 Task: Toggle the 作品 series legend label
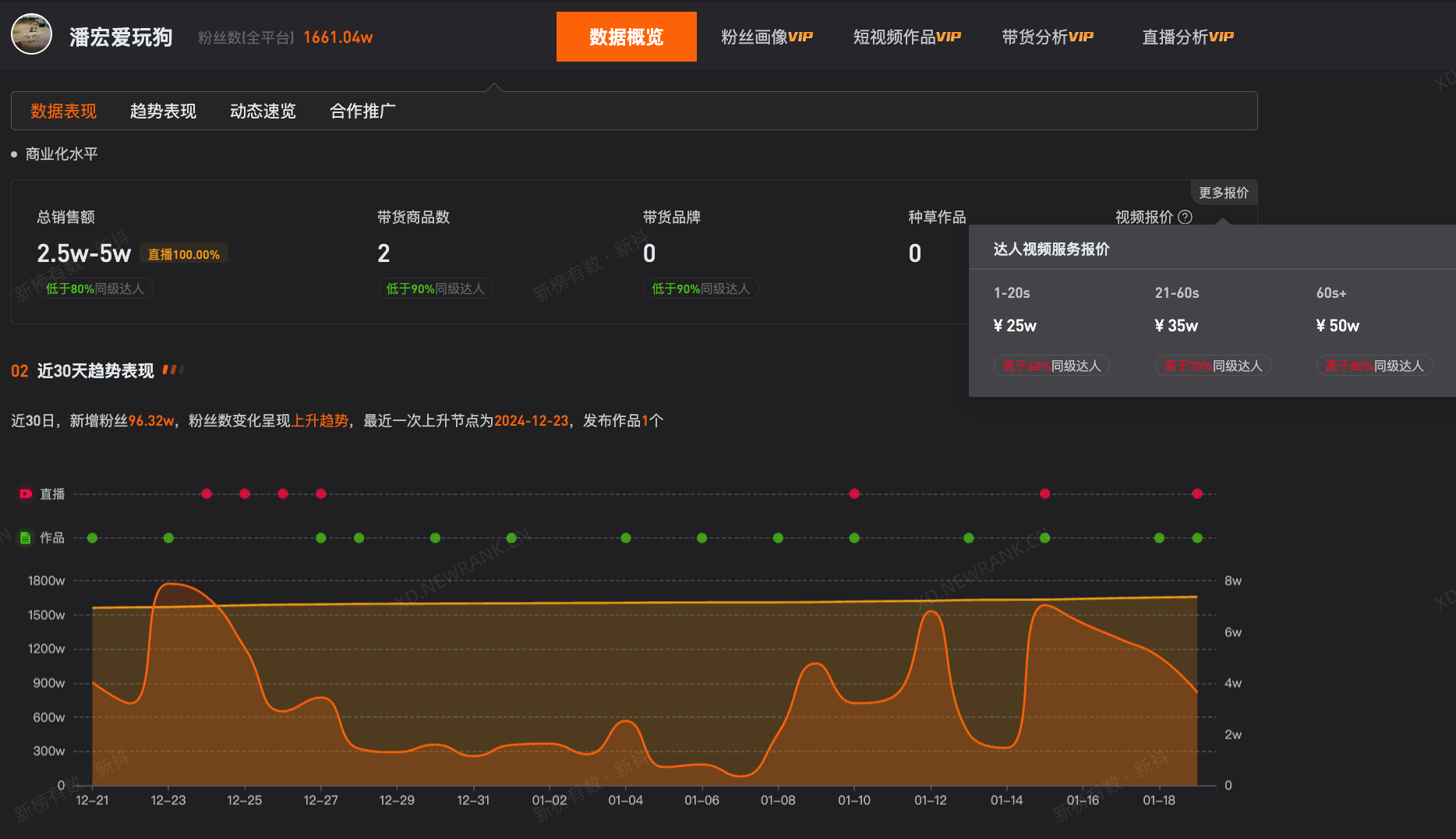pos(52,538)
